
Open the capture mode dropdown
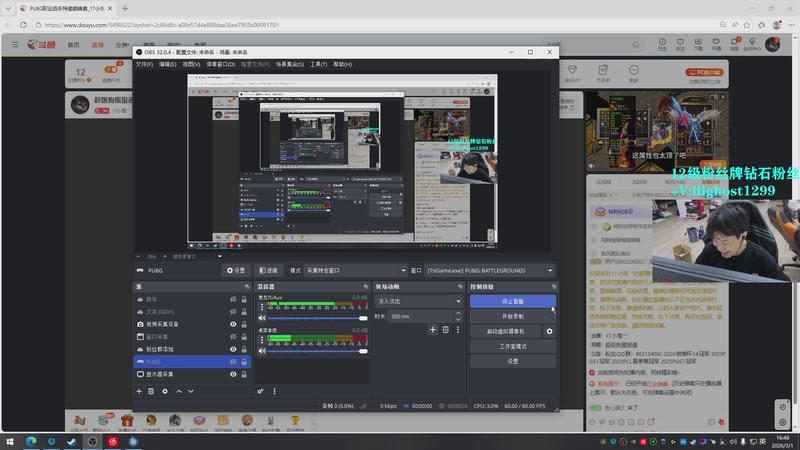click(x=355, y=270)
